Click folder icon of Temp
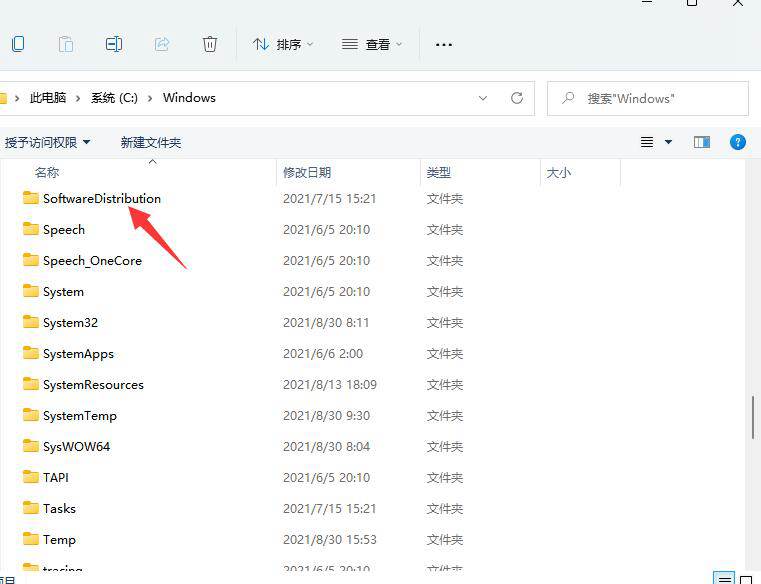Image resolution: width=761 pixels, height=584 pixels. (x=31, y=539)
